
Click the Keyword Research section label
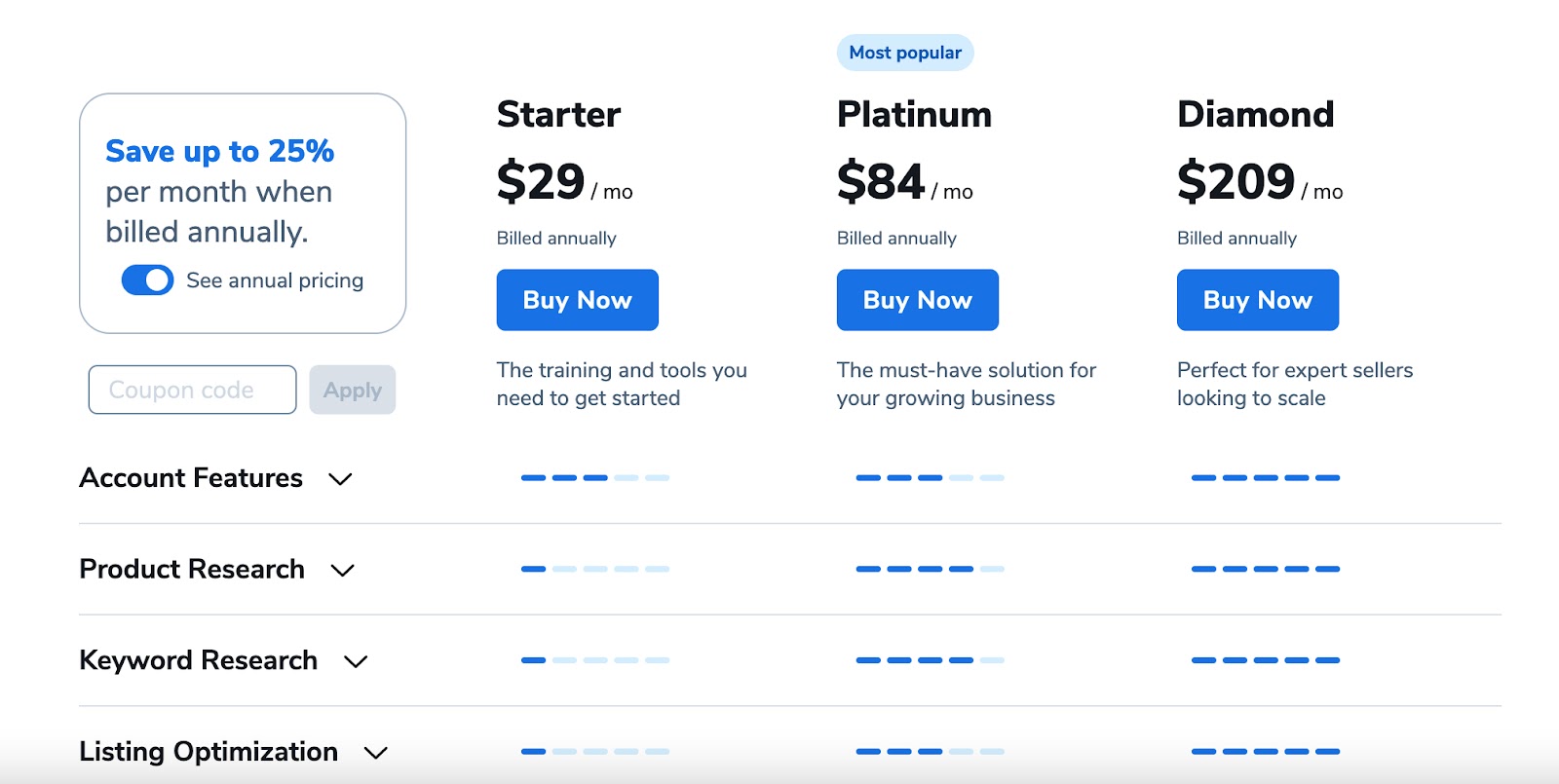point(198,660)
